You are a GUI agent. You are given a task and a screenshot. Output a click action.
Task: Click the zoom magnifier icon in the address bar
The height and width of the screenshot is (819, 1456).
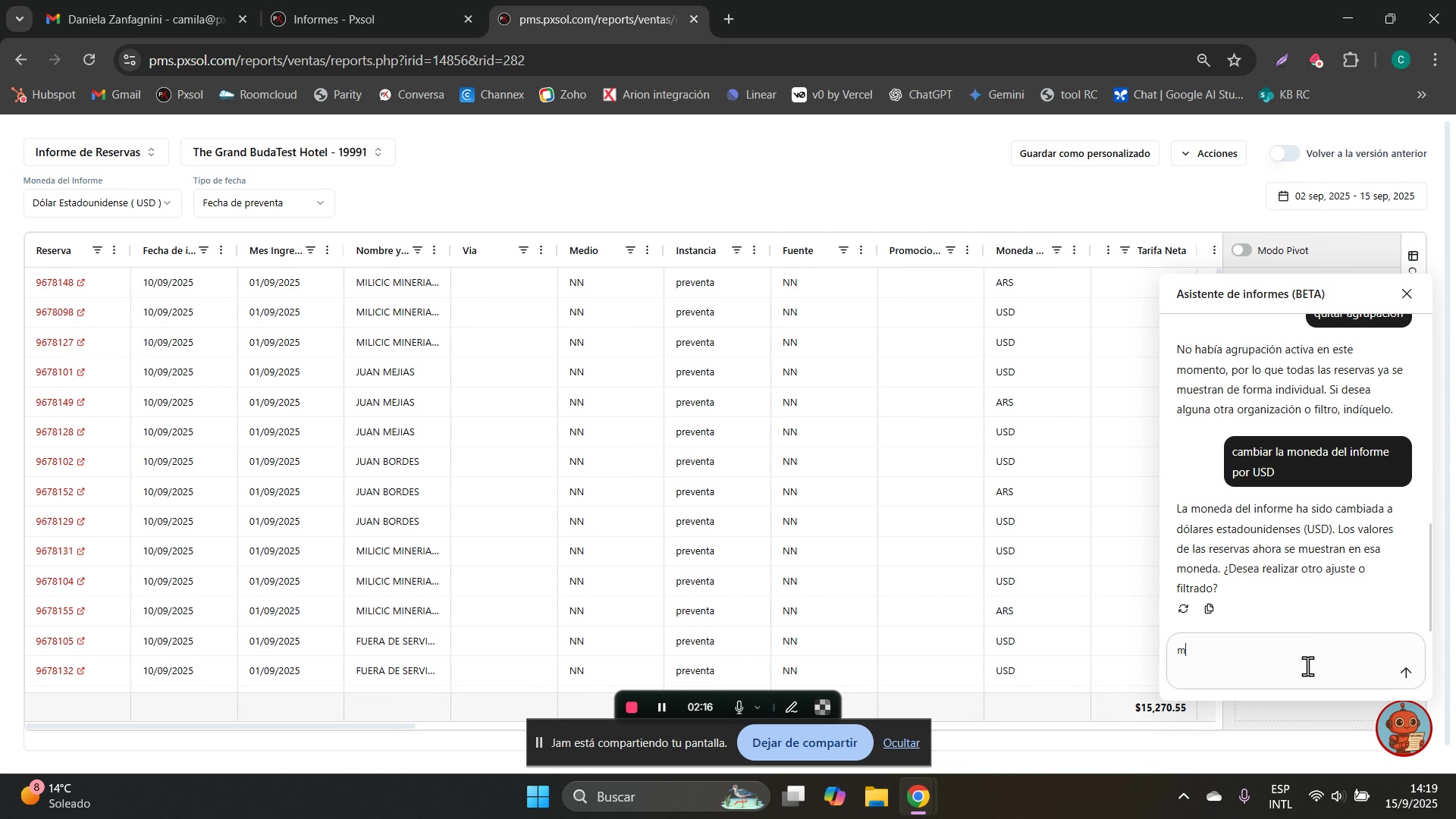click(x=1203, y=60)
